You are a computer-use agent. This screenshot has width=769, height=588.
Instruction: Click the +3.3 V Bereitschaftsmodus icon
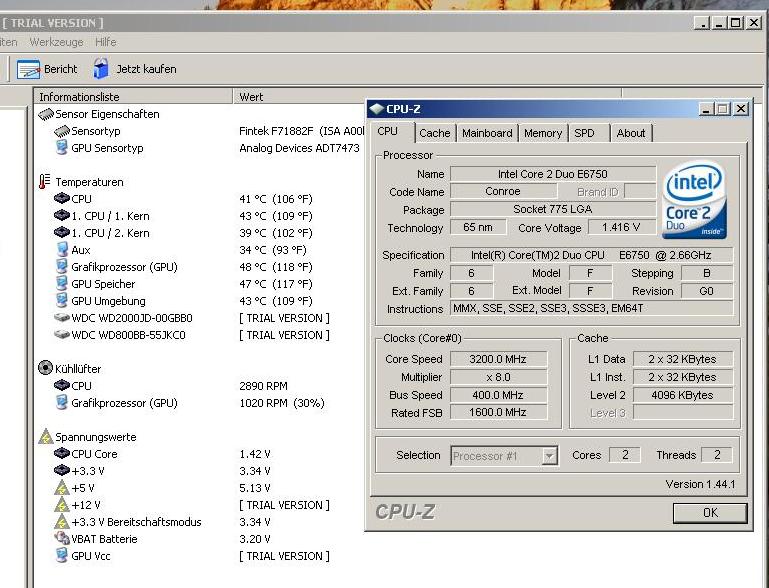pos(62,522)
